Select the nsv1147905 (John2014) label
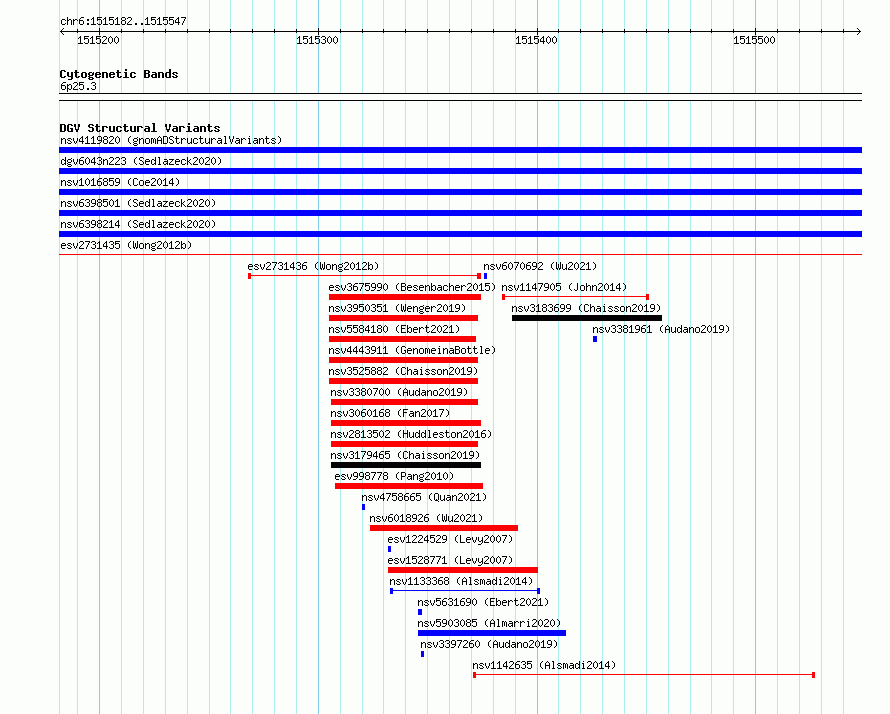The height and width of the screenshot is (714, 890). tap(564, 287)
